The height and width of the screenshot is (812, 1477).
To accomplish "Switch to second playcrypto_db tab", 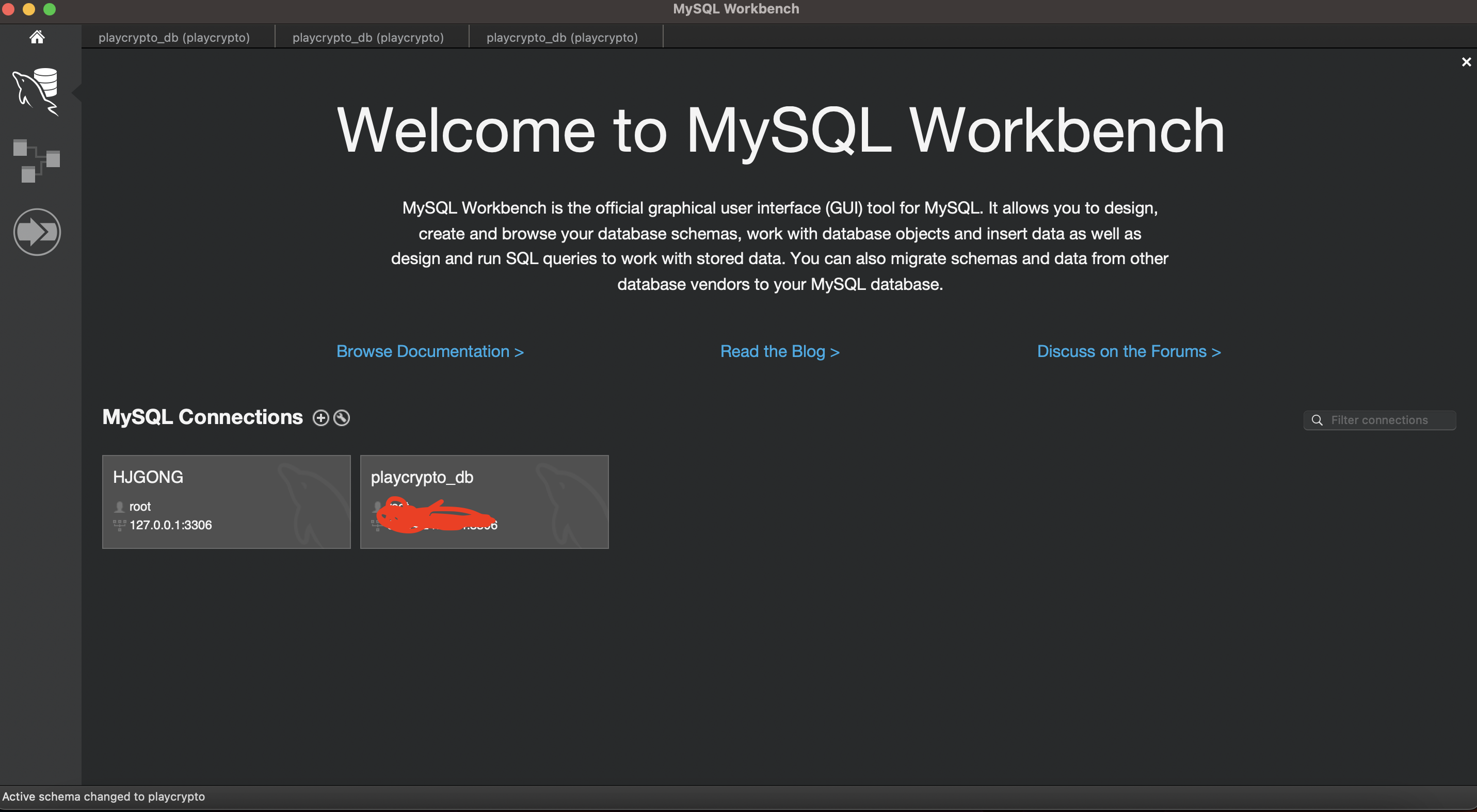I will (367, 38).
